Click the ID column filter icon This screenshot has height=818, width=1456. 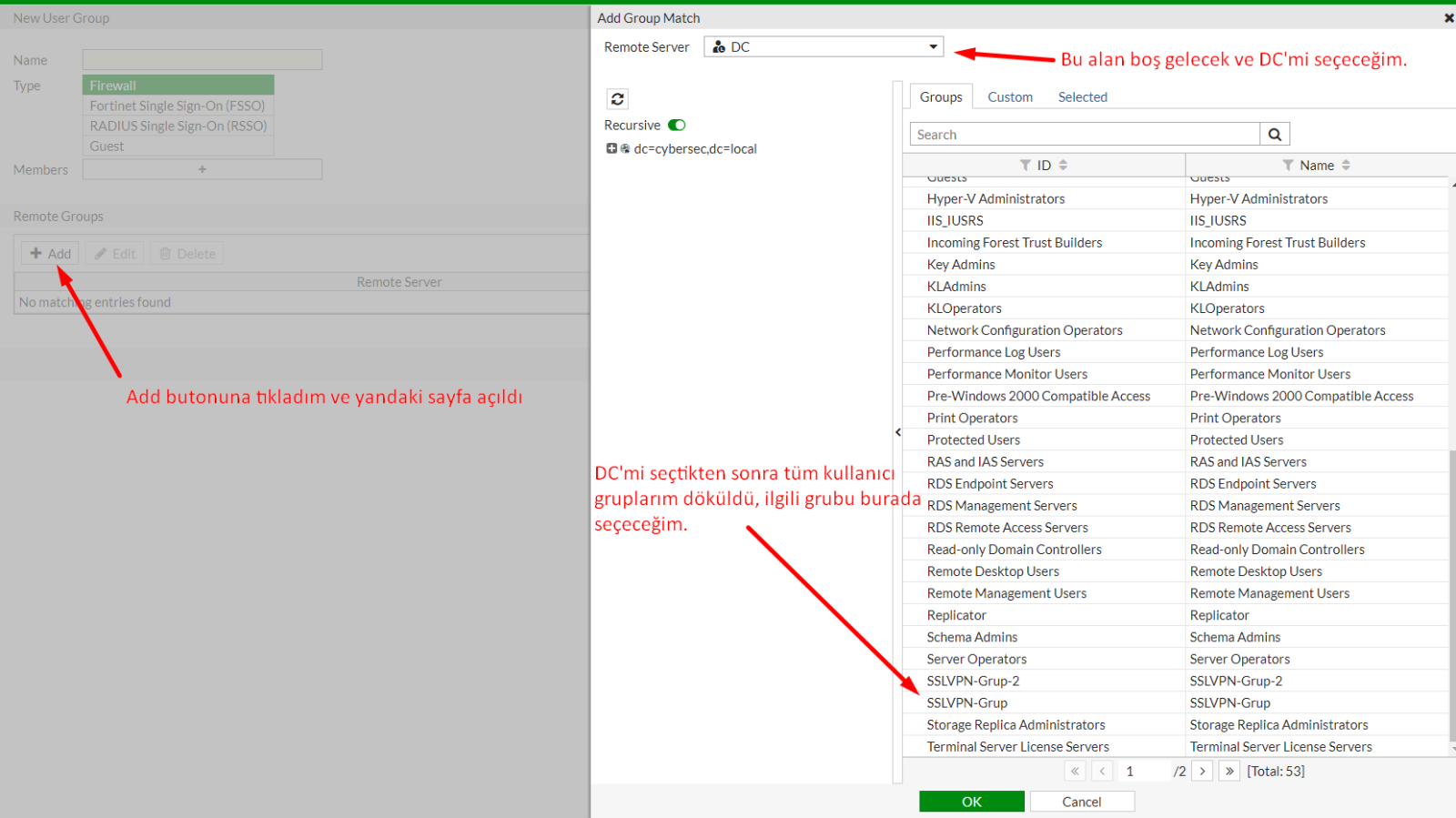(x=1026, y=166)
